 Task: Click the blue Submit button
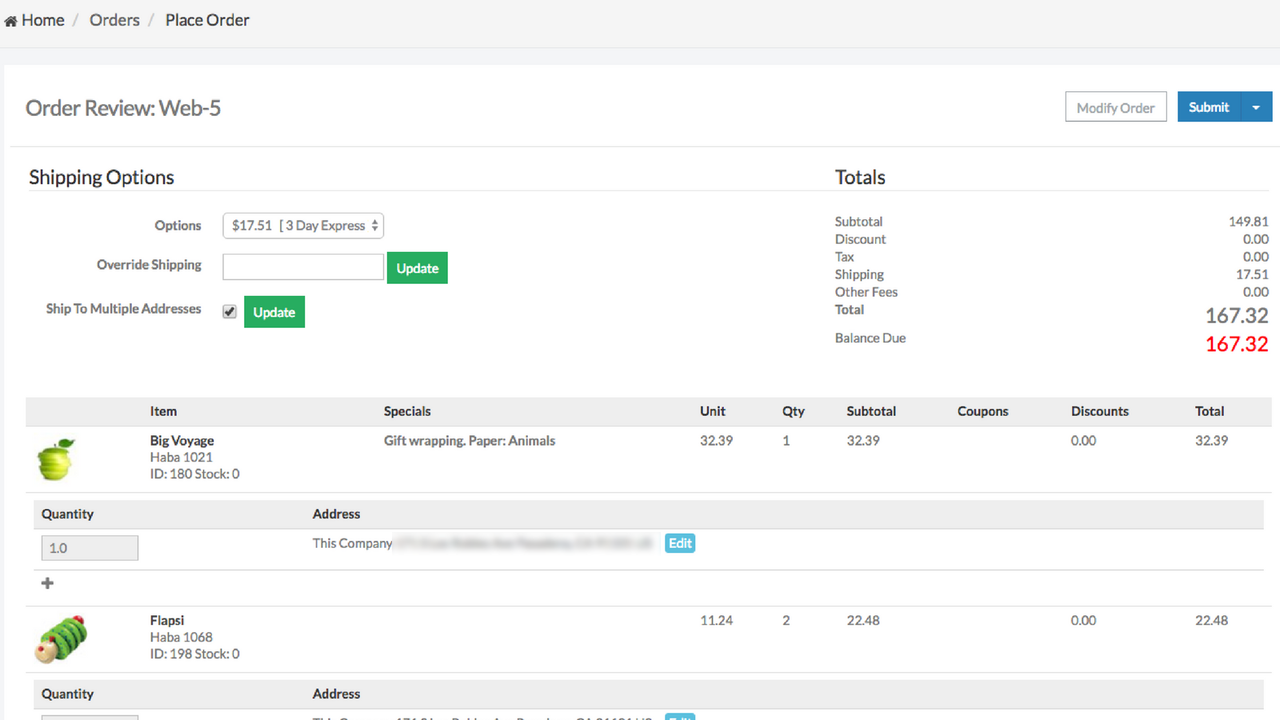1209,107
